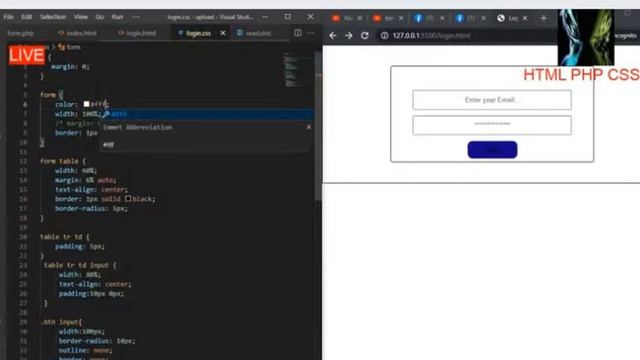The height and width of the screenshot is (360, 640).
Task: Click the 'form table {' selector line
Action: click(63, 161)
